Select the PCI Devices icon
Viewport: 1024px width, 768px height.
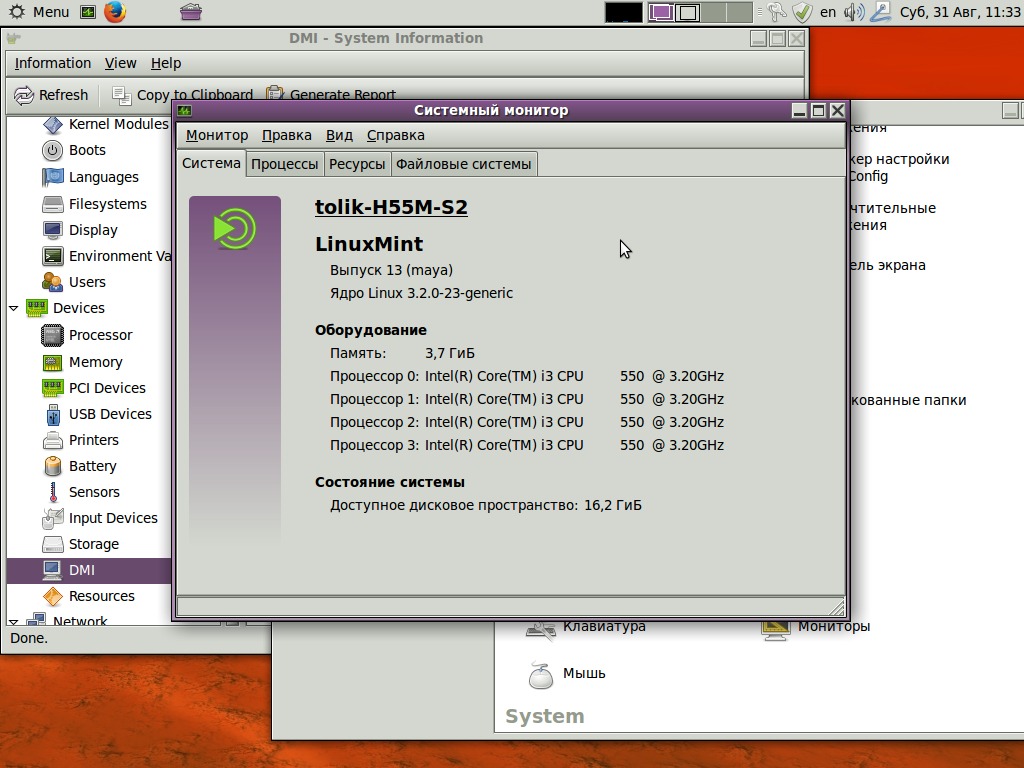click(52, 388)
